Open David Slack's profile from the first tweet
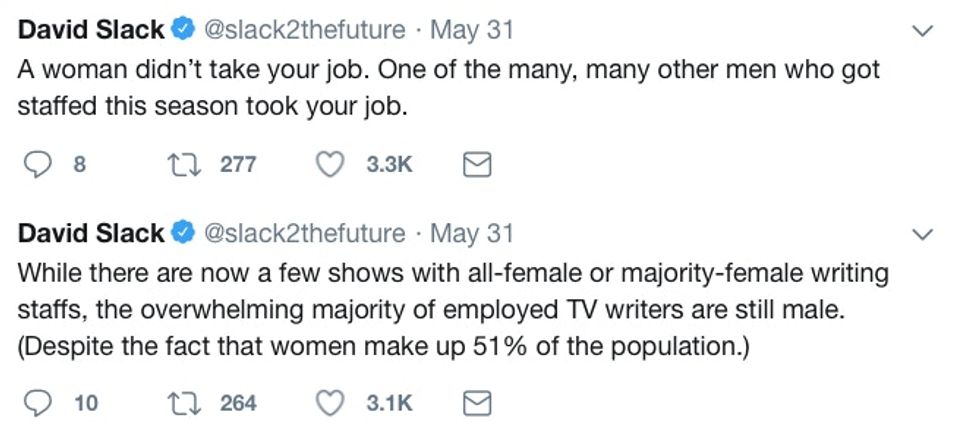 pyautogui.click(x=91, y=31)
